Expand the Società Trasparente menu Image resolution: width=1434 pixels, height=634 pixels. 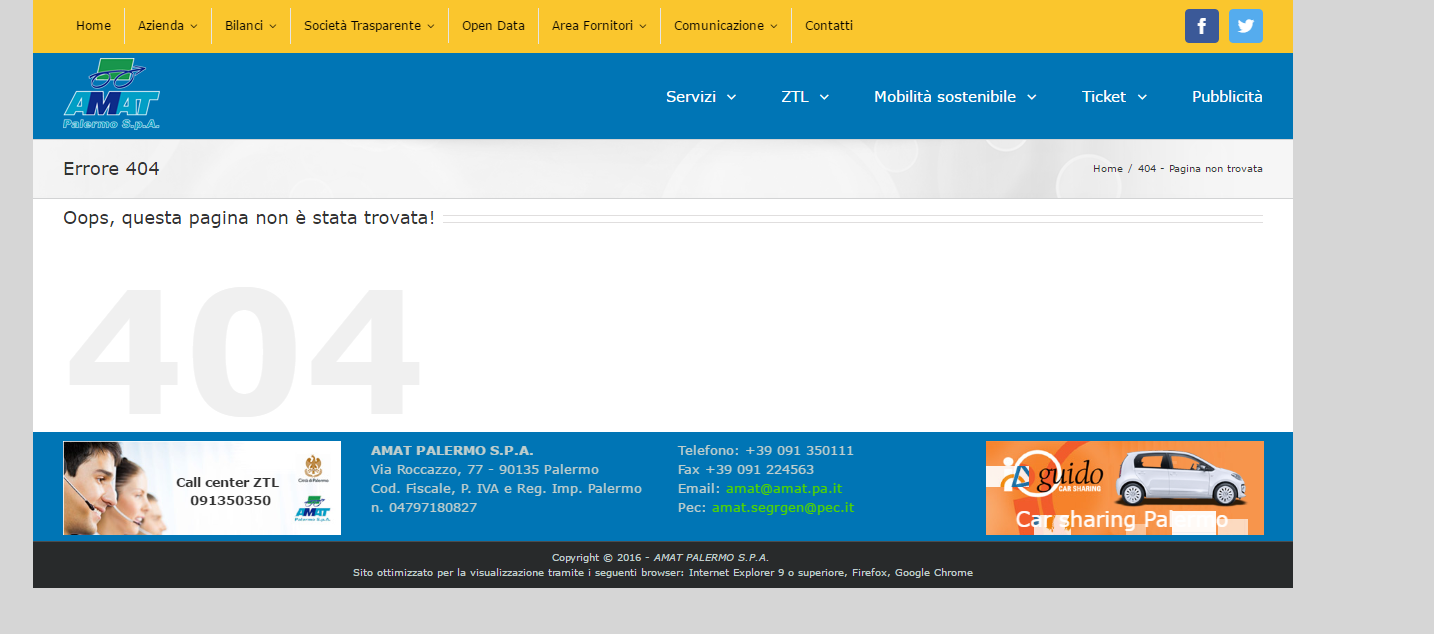[x=369, y=26]
